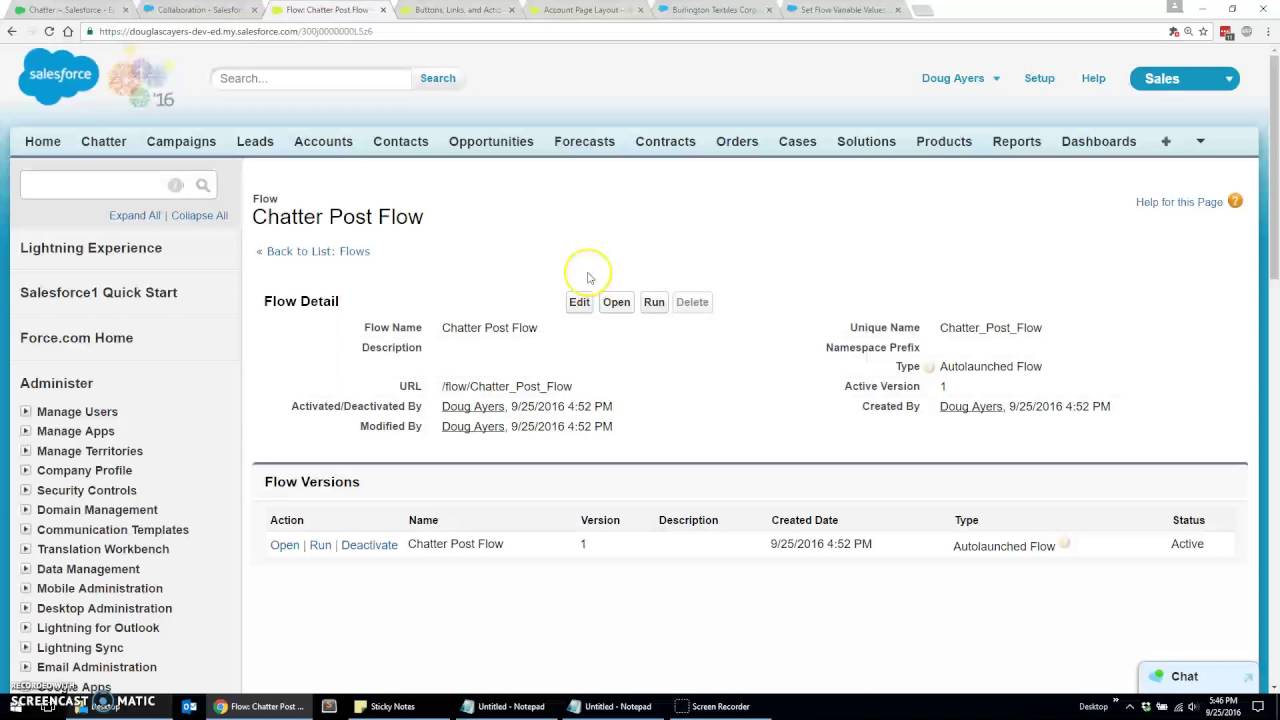This screenshot has height=720, width=1280.
Task: Expand Manage Users in sidebar
Action: [25, 411]
